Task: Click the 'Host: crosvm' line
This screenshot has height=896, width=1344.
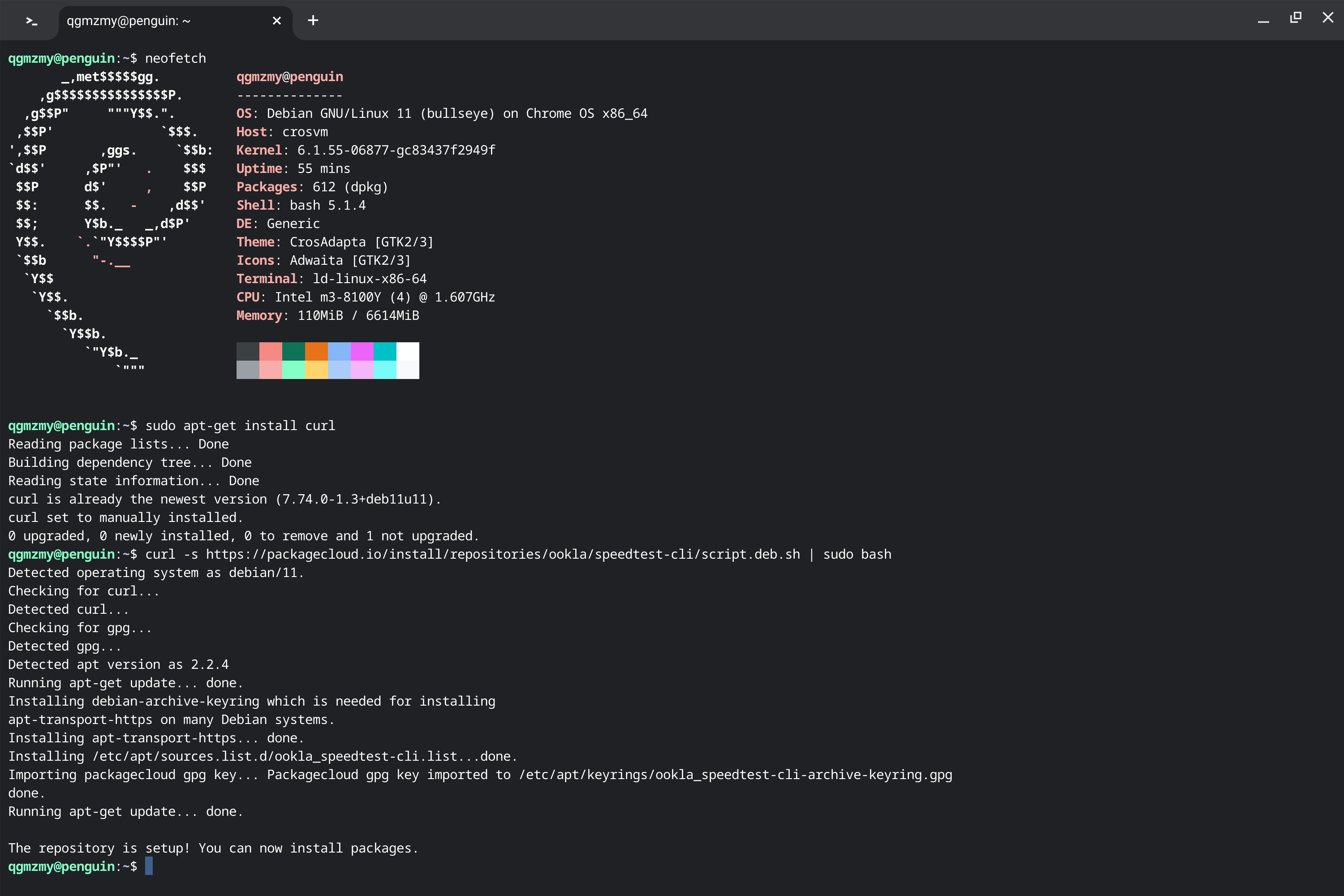Action: (x=282, y=131)
